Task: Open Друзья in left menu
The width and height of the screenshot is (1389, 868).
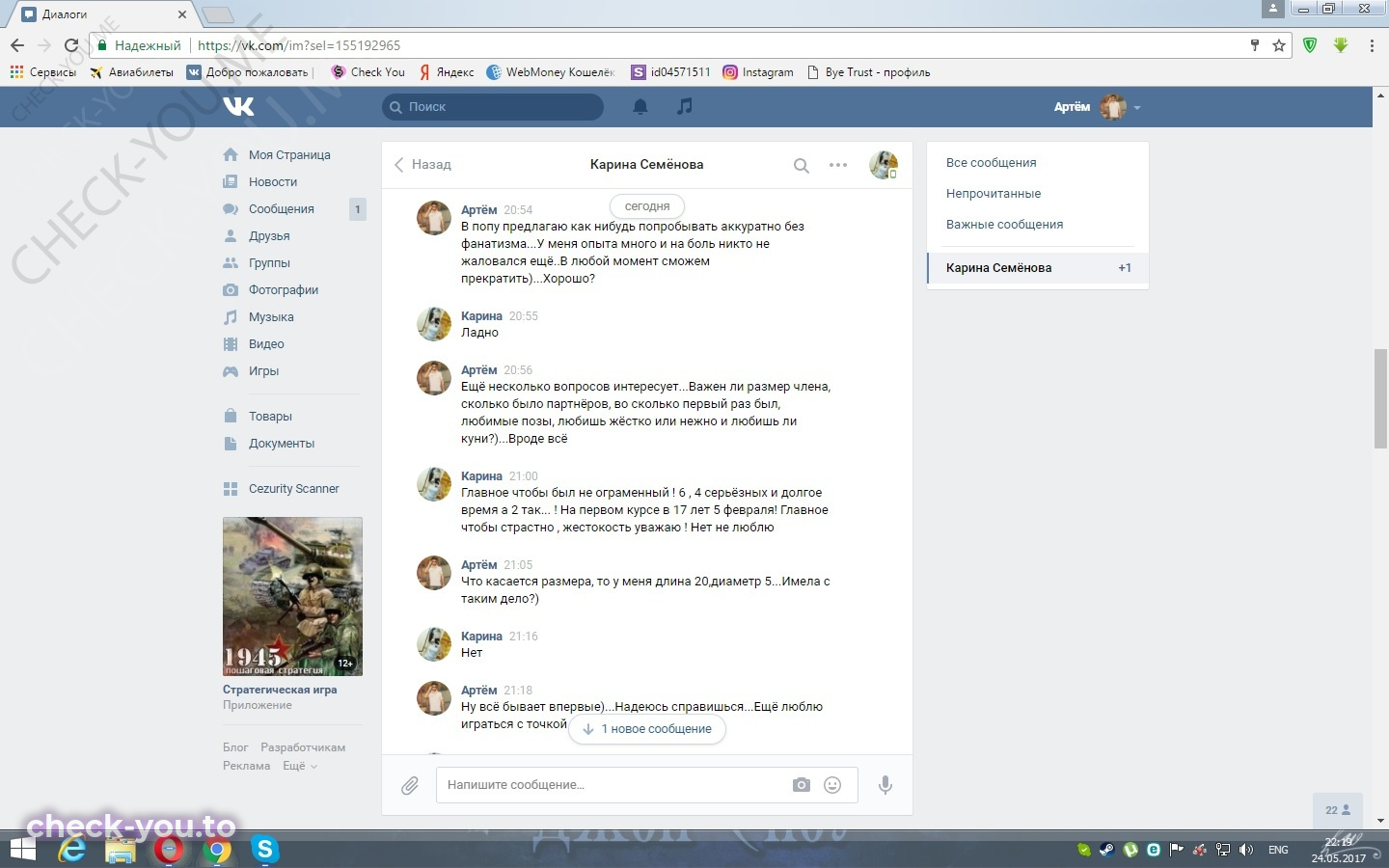Action: [x=269, y=236]
